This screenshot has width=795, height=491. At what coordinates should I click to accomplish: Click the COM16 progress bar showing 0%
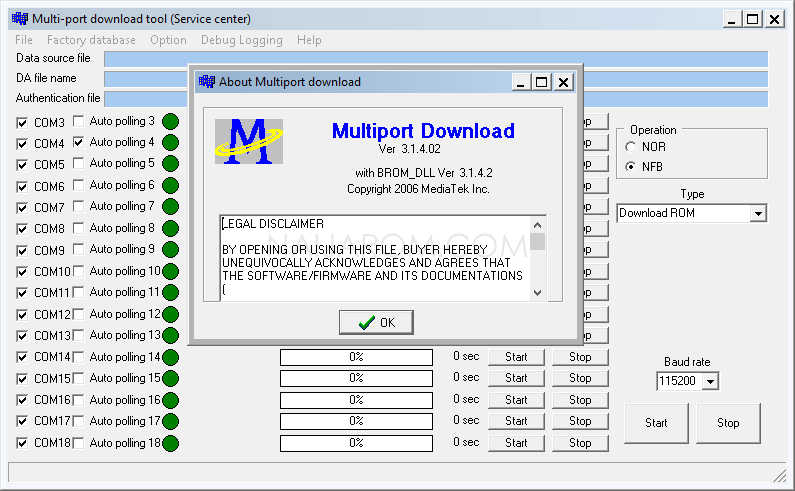point(356,400)
